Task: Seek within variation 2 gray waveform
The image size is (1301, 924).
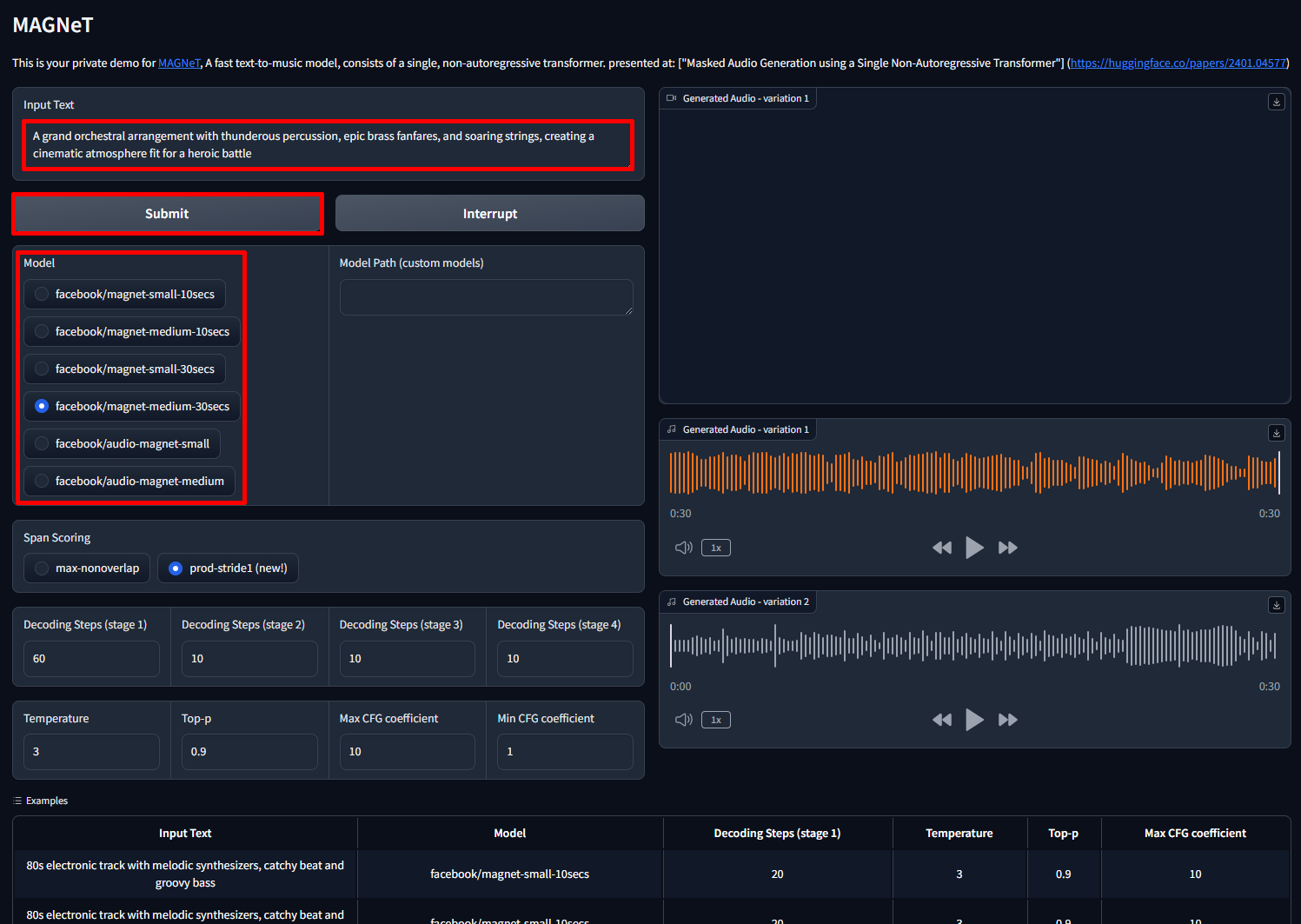Action: pos(974,645)
